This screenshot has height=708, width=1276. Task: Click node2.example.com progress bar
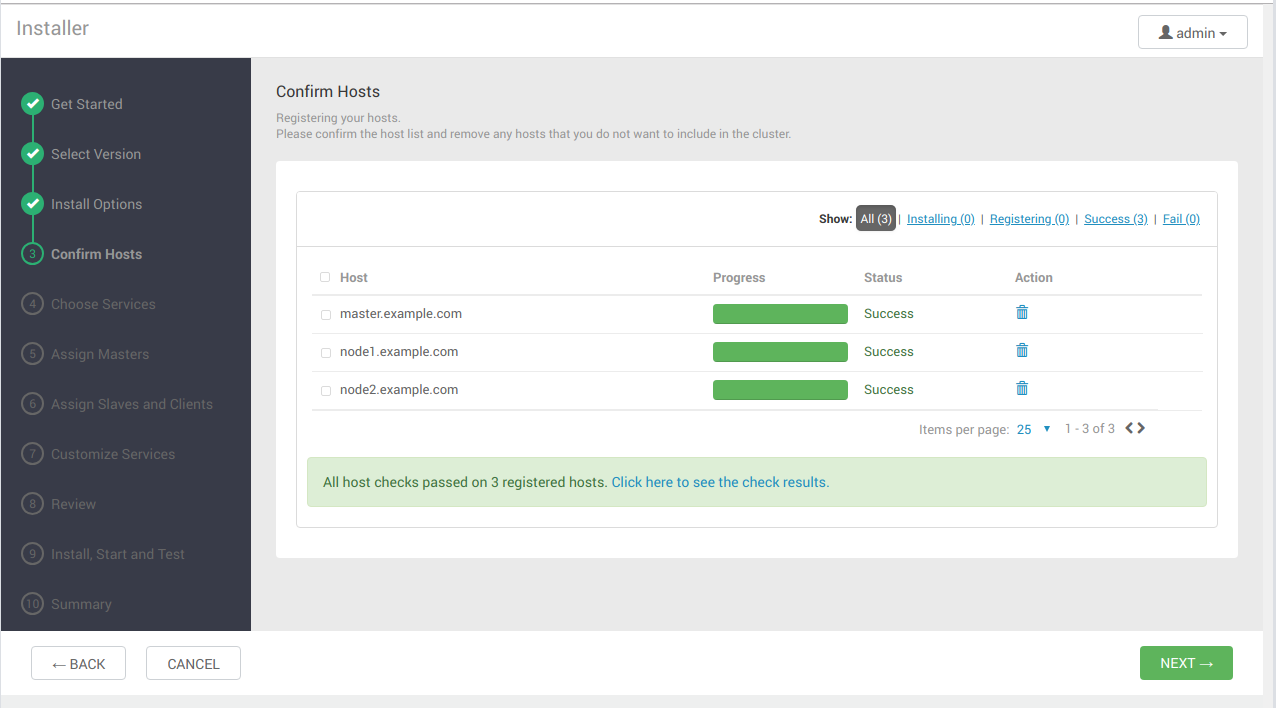tap(780, 390)
